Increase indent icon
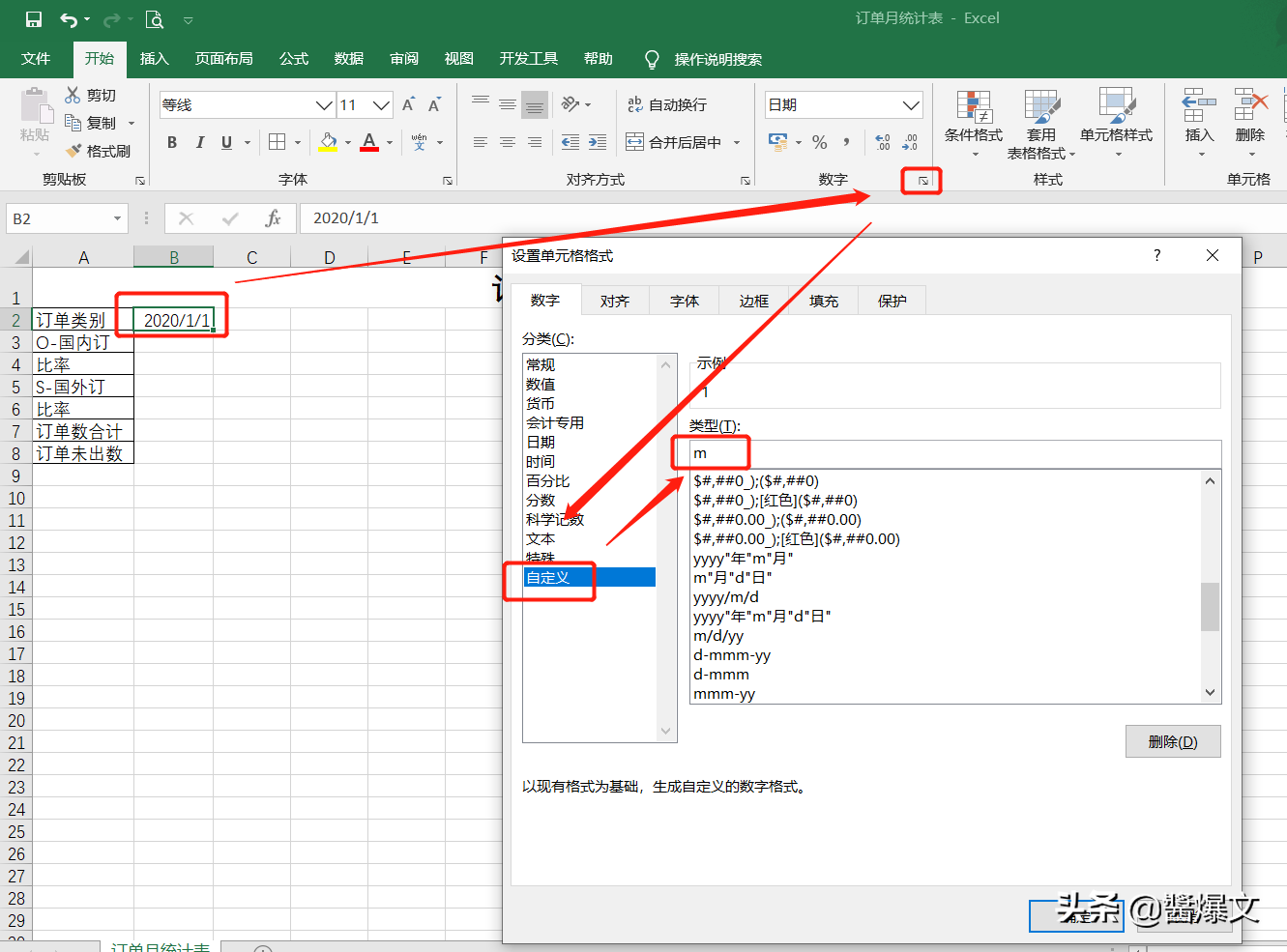This screenshot has height=952, width=1287. coord(598,142)
